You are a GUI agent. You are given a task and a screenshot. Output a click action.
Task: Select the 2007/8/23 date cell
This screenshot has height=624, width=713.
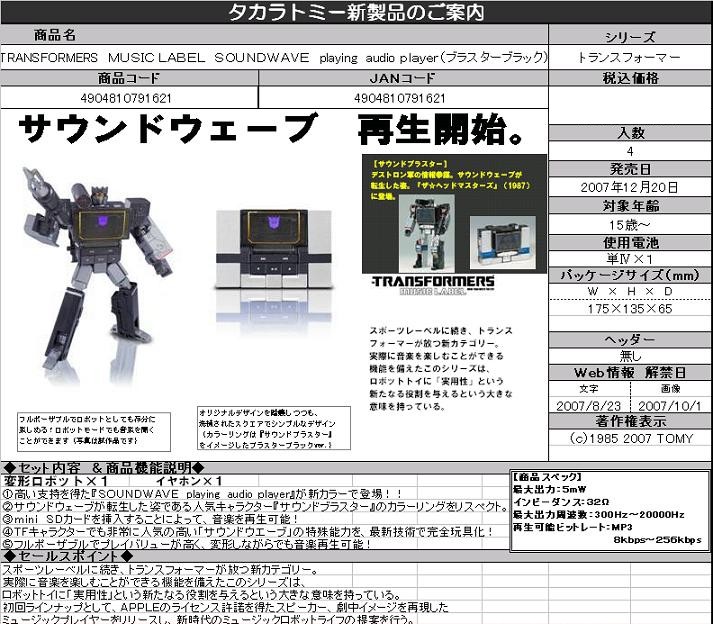tap(590, 405)
